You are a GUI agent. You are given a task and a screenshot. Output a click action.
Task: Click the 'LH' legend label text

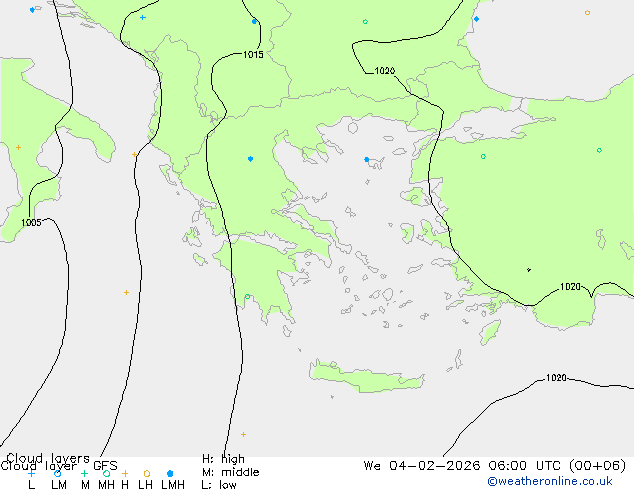pyautogui.click(x=145, y=484)
